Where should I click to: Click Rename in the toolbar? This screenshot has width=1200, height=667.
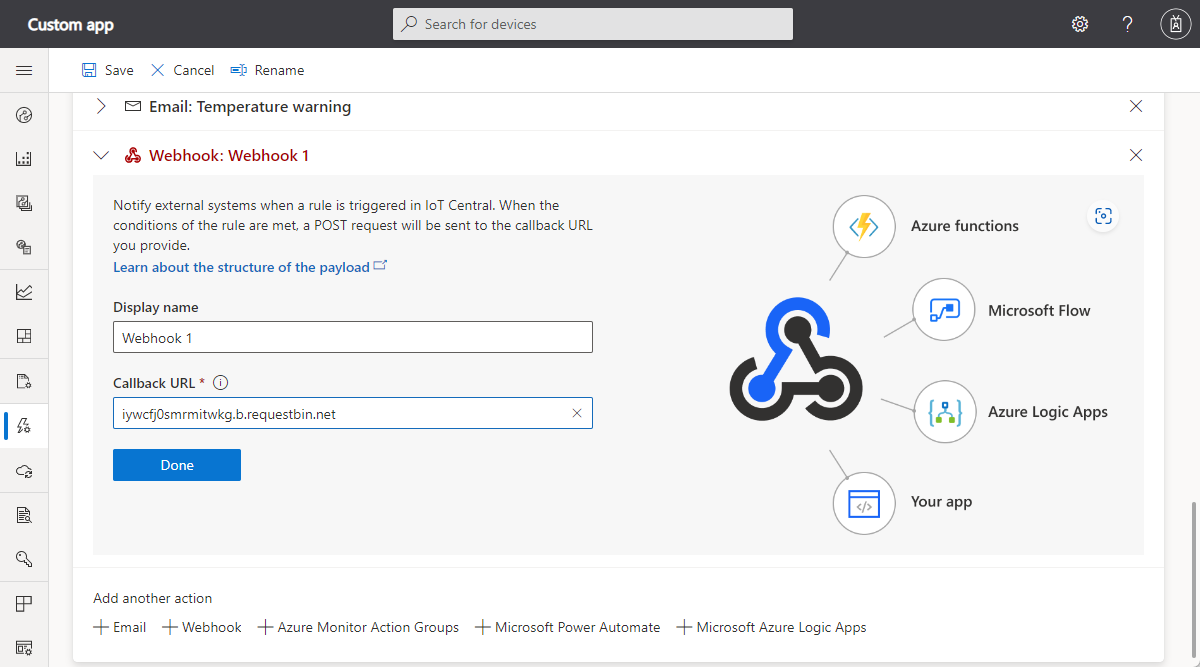point(267,70)
